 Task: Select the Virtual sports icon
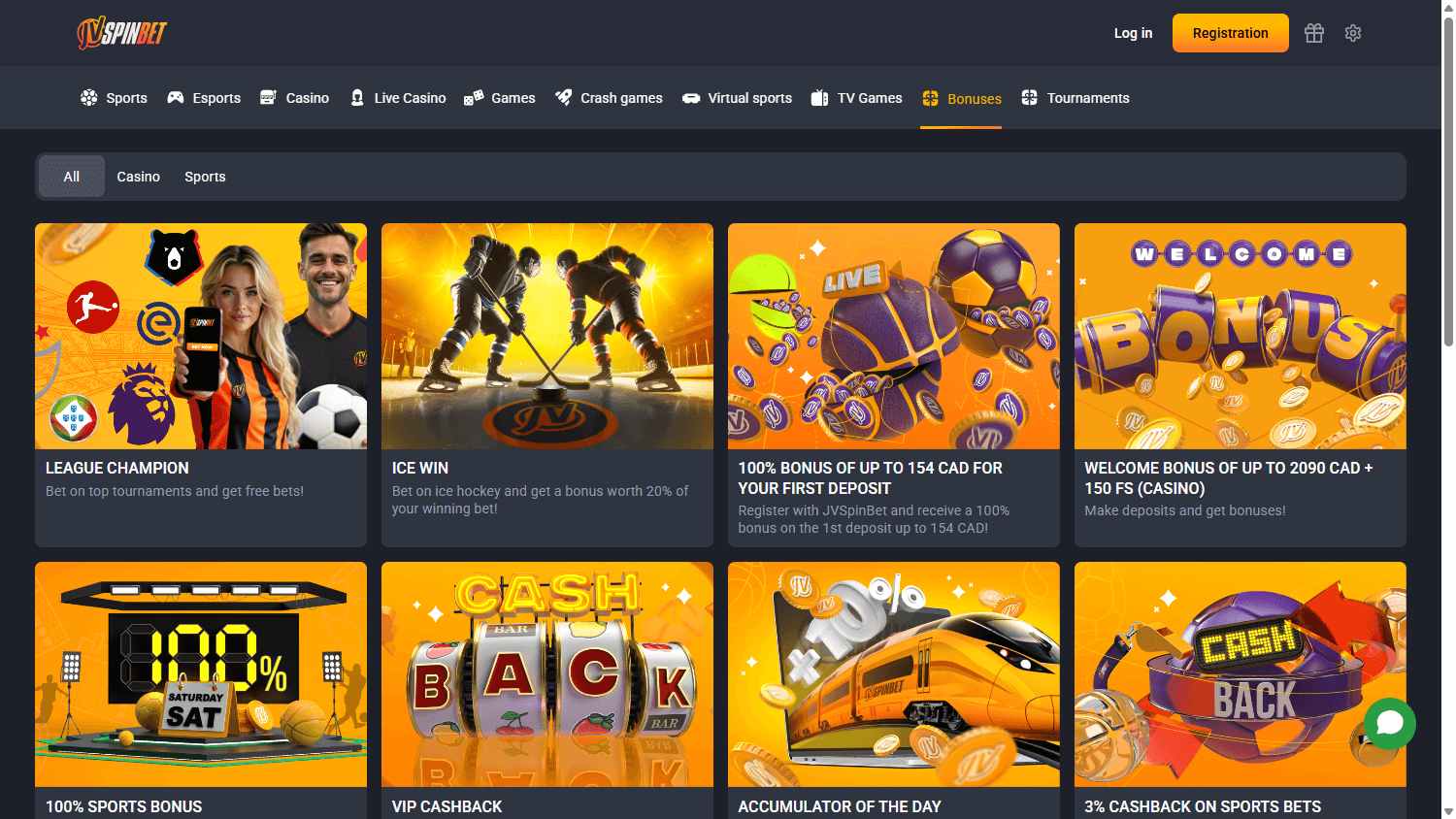point(691,97)
